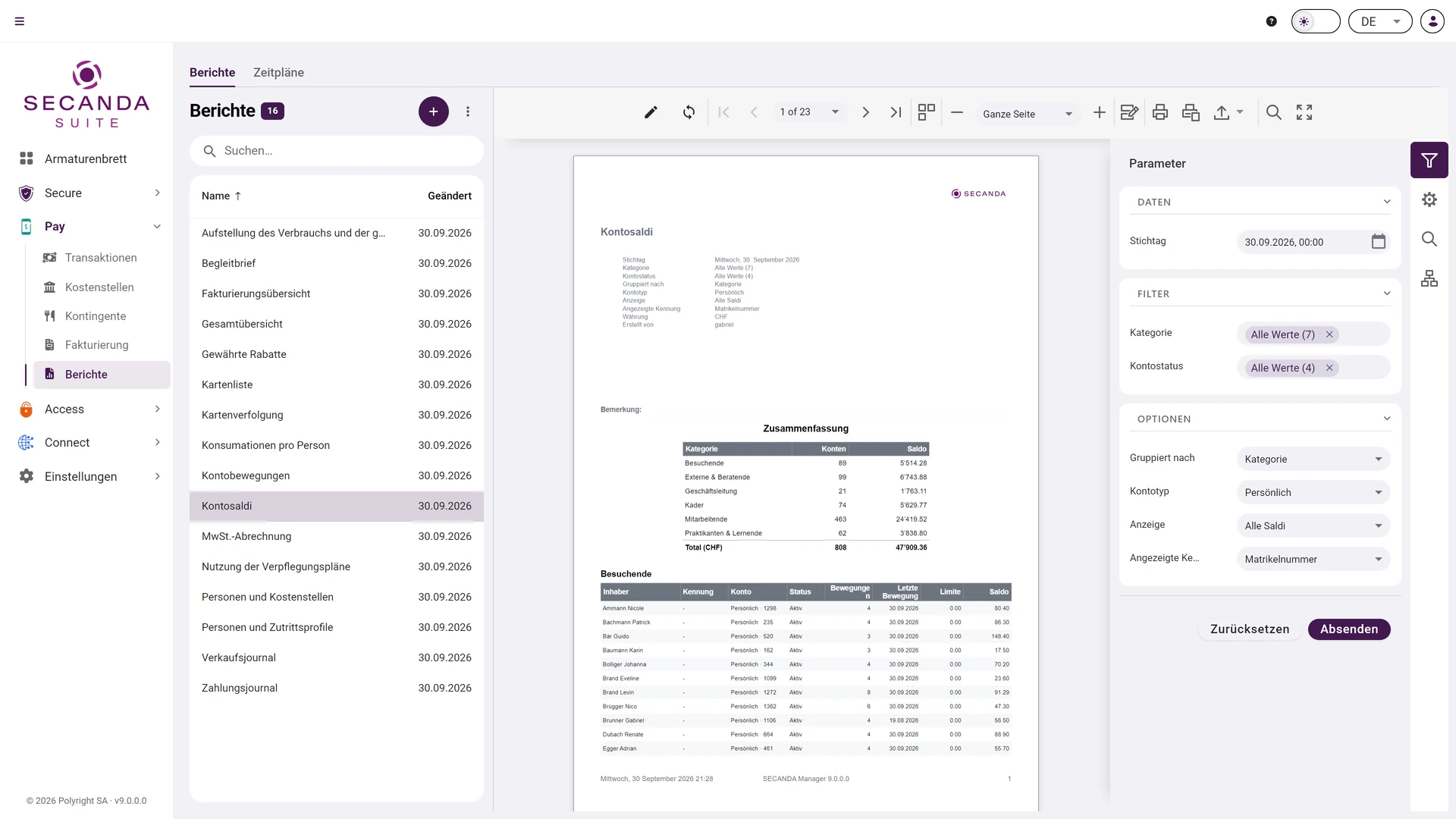Open the Verkaufsjournal report
Image resolution: width=1456 pixels, height=819 pixels.
click(337, 657)
